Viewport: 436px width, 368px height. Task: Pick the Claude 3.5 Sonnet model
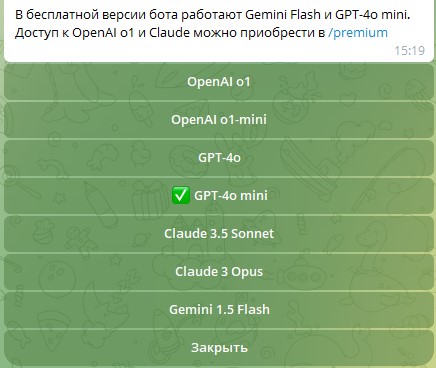(x=219, y=233)
